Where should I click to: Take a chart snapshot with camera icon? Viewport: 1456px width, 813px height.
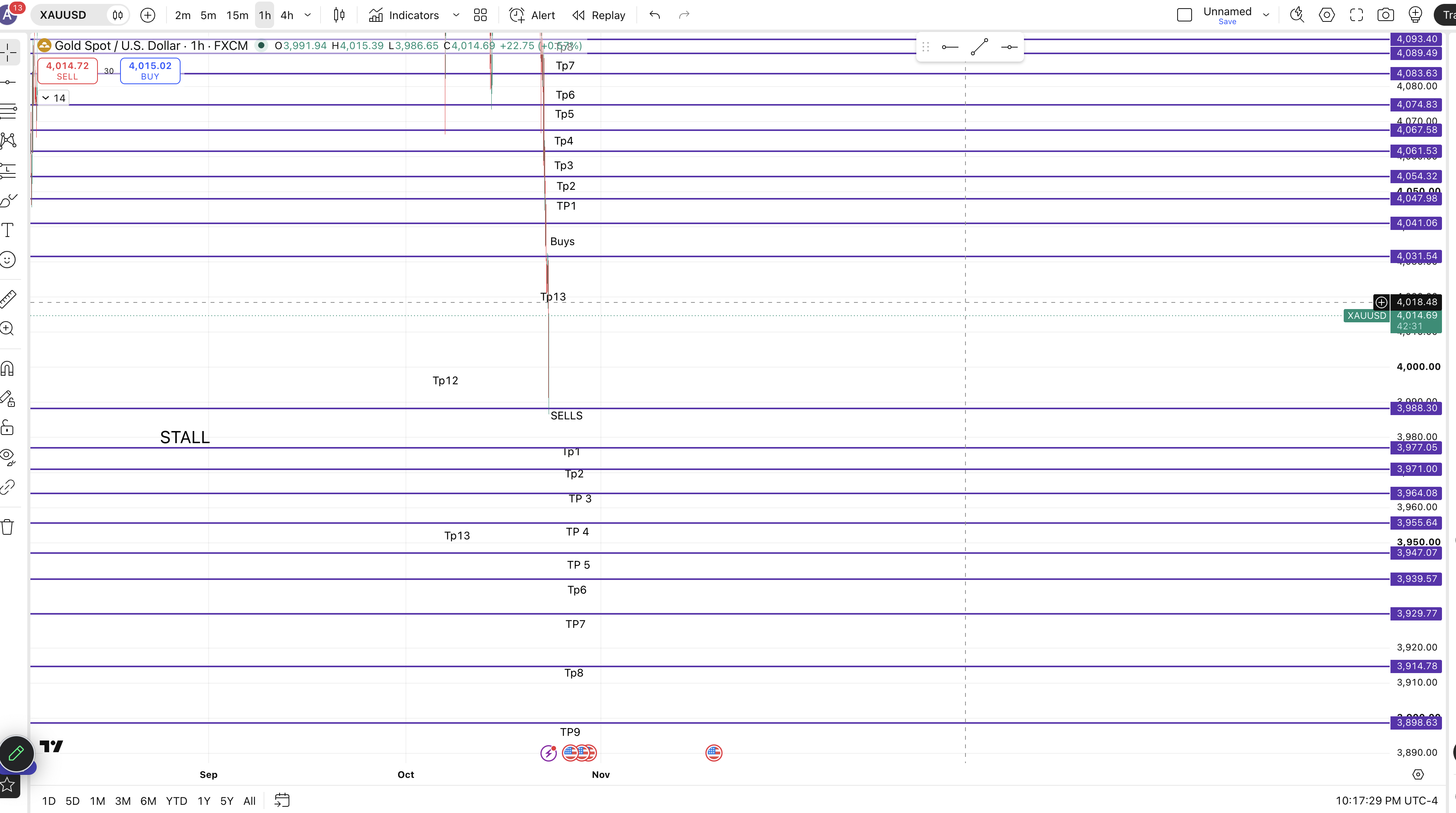(x=1385, y=15)
